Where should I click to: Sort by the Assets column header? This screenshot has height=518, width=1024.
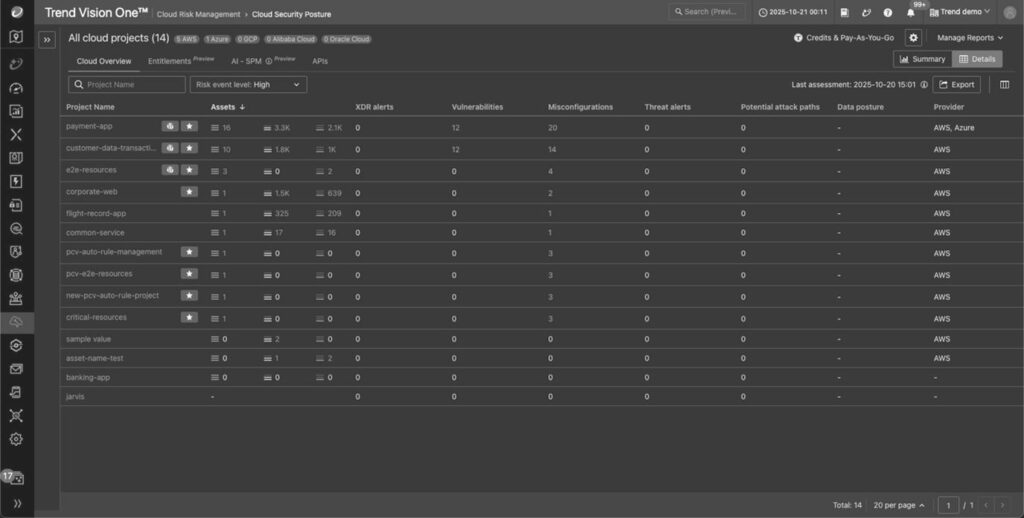tap(227, 106)
